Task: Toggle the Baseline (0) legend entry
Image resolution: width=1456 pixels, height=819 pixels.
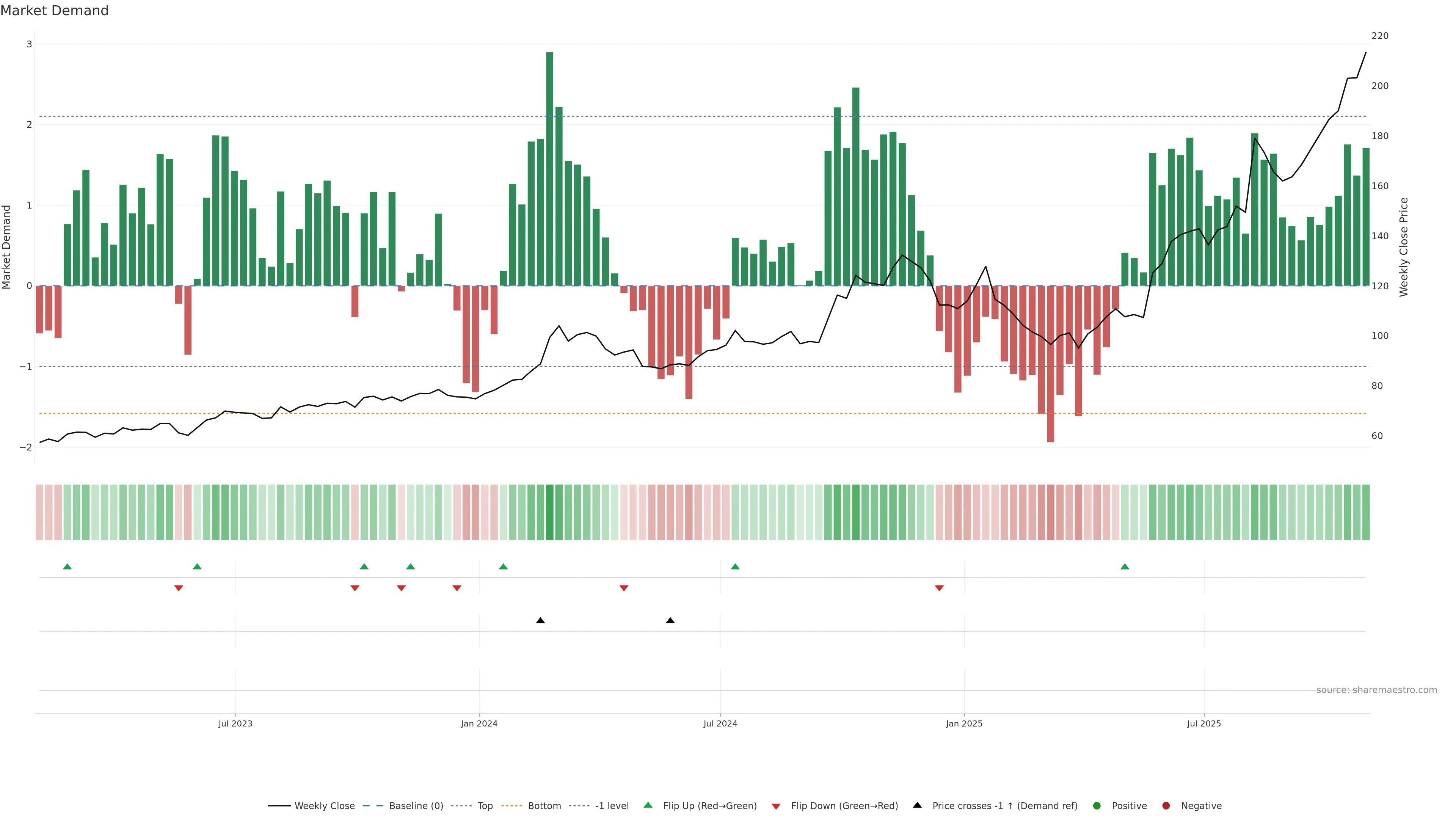Action: click(416, 805)
